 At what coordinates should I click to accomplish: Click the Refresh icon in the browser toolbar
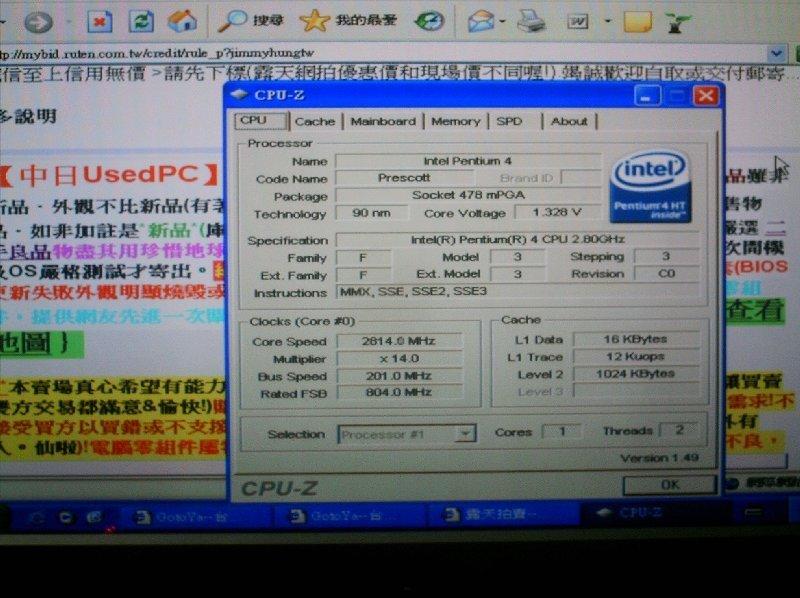138,20
